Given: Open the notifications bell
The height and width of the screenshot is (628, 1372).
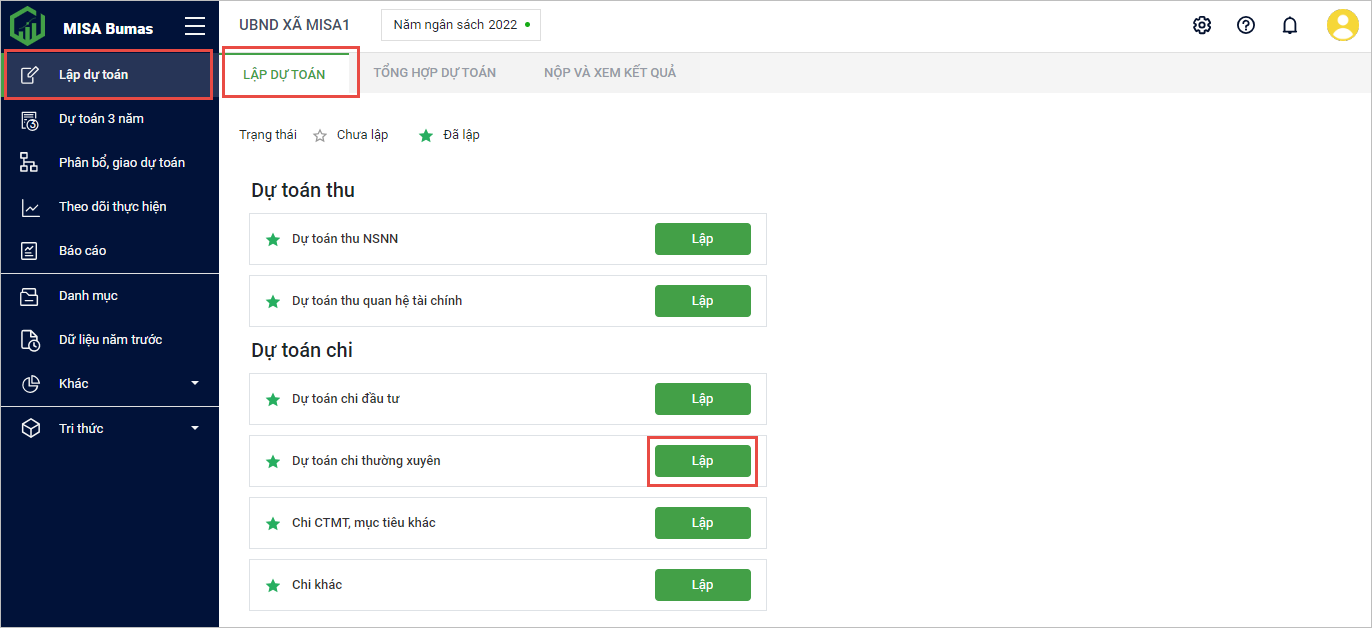Looking at the screenshot, I should 1290,25.
